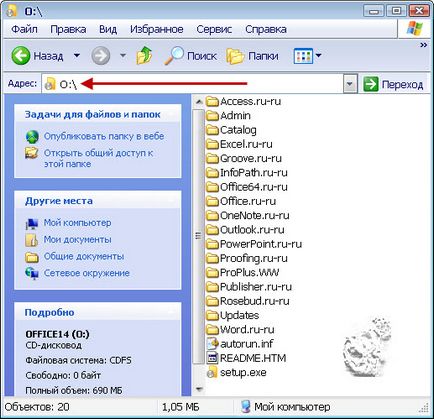Click the file list scrollbar thumb
This screenshot has width=434, height=419.
tap(199, 236)
